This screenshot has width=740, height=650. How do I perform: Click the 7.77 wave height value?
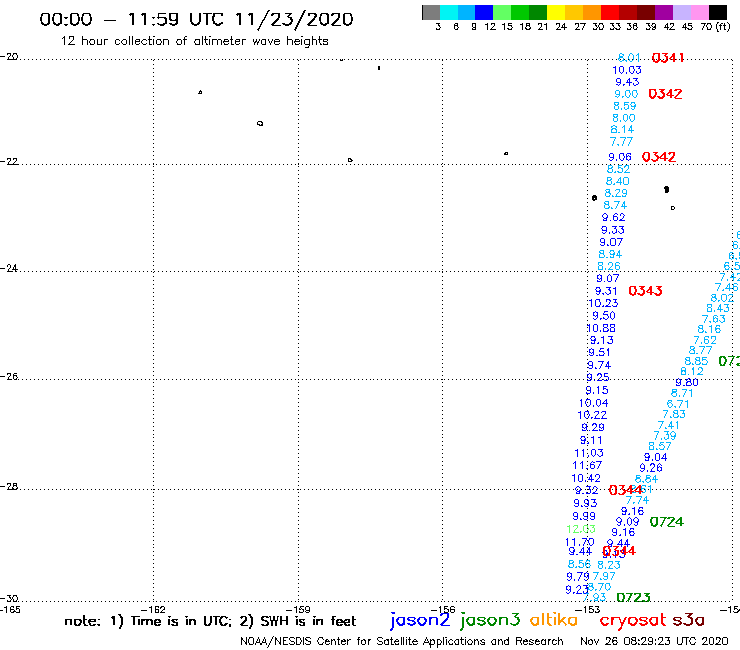coord(621,142)
